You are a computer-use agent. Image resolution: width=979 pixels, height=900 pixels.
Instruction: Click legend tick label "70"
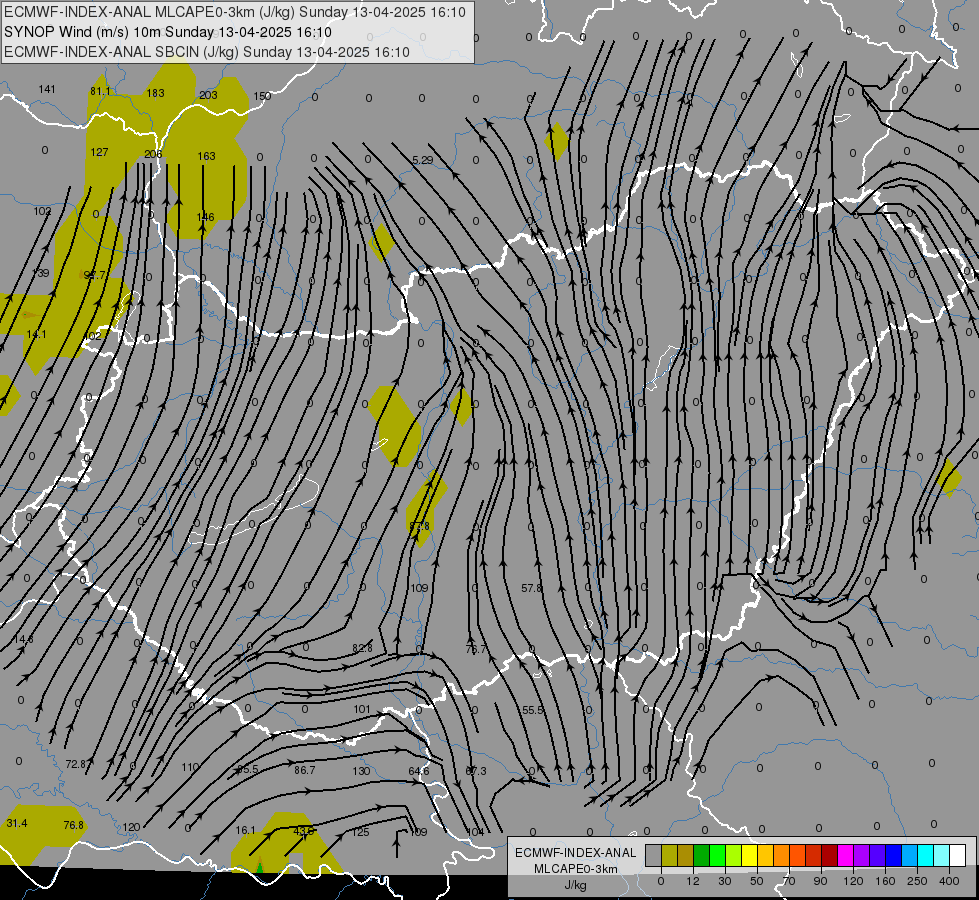[x=789, y=881]
